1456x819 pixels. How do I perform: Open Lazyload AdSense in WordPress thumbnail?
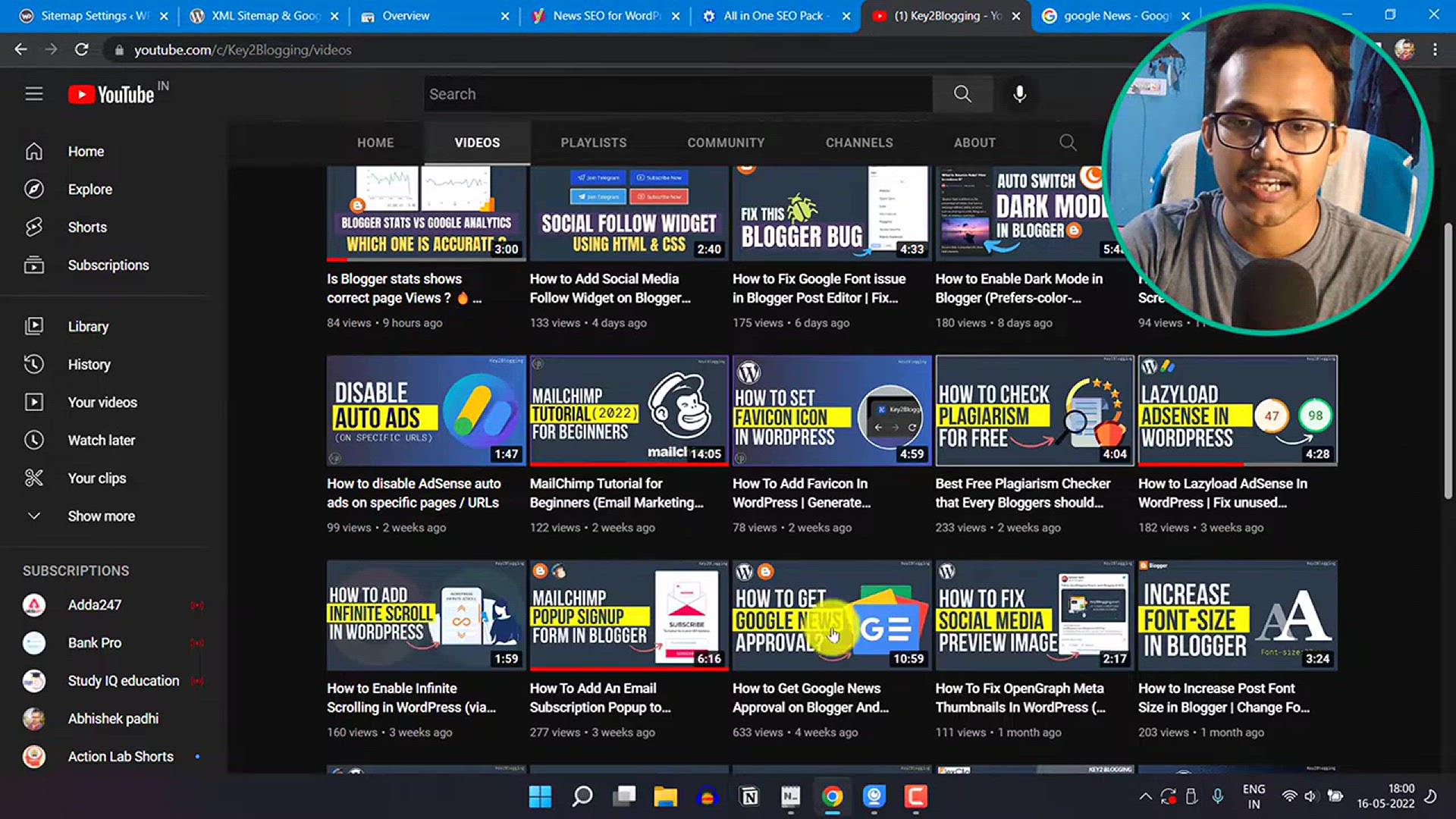point(1238,410)
